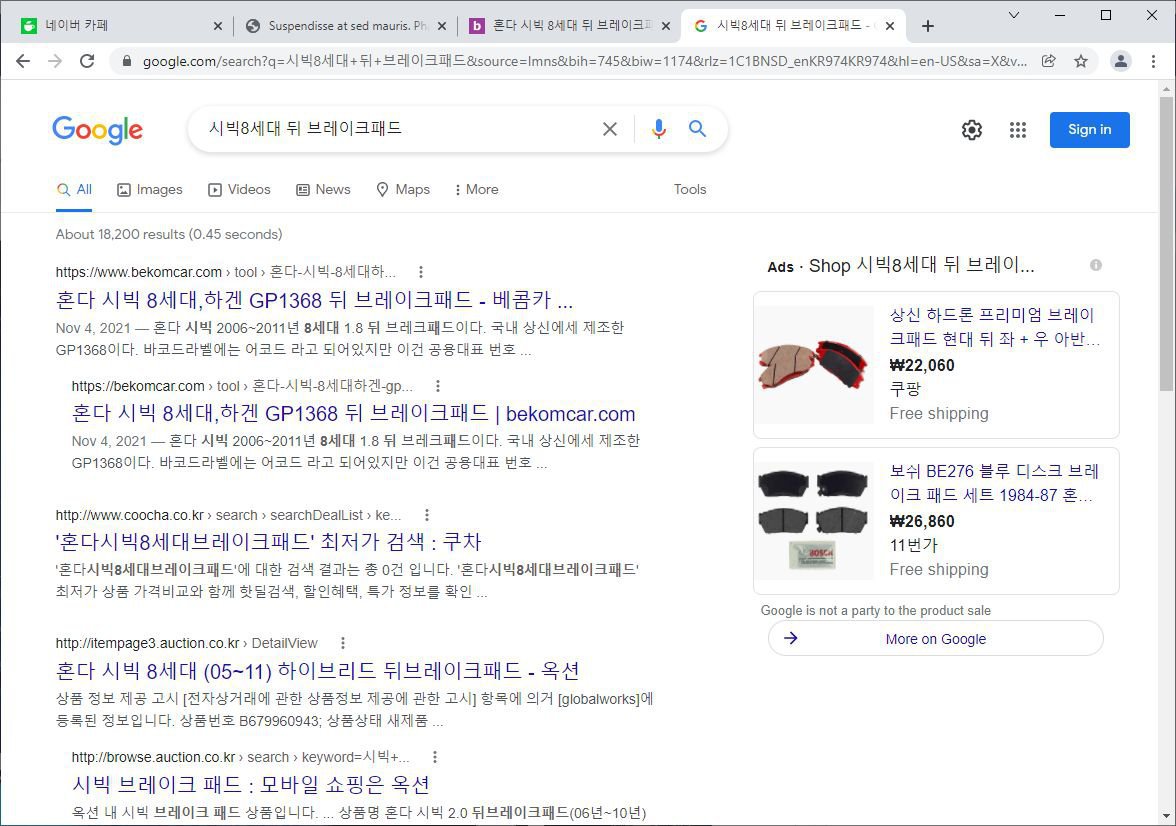Close the 혼다 시빅 8세대 뒤 브레이크 tab
1176x826 pixels.
(x=666, y=26)
